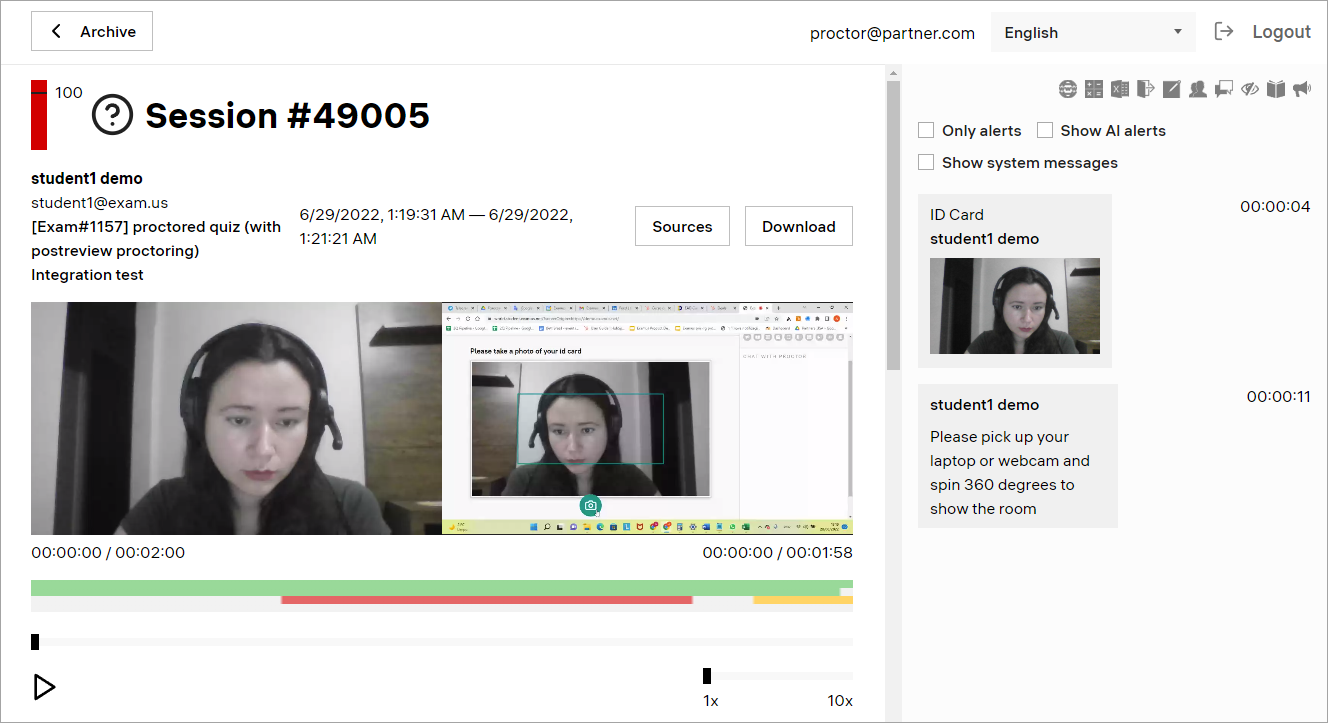
Task: Toggle Show system messages checkbox
Action: (x=926, y=162)
